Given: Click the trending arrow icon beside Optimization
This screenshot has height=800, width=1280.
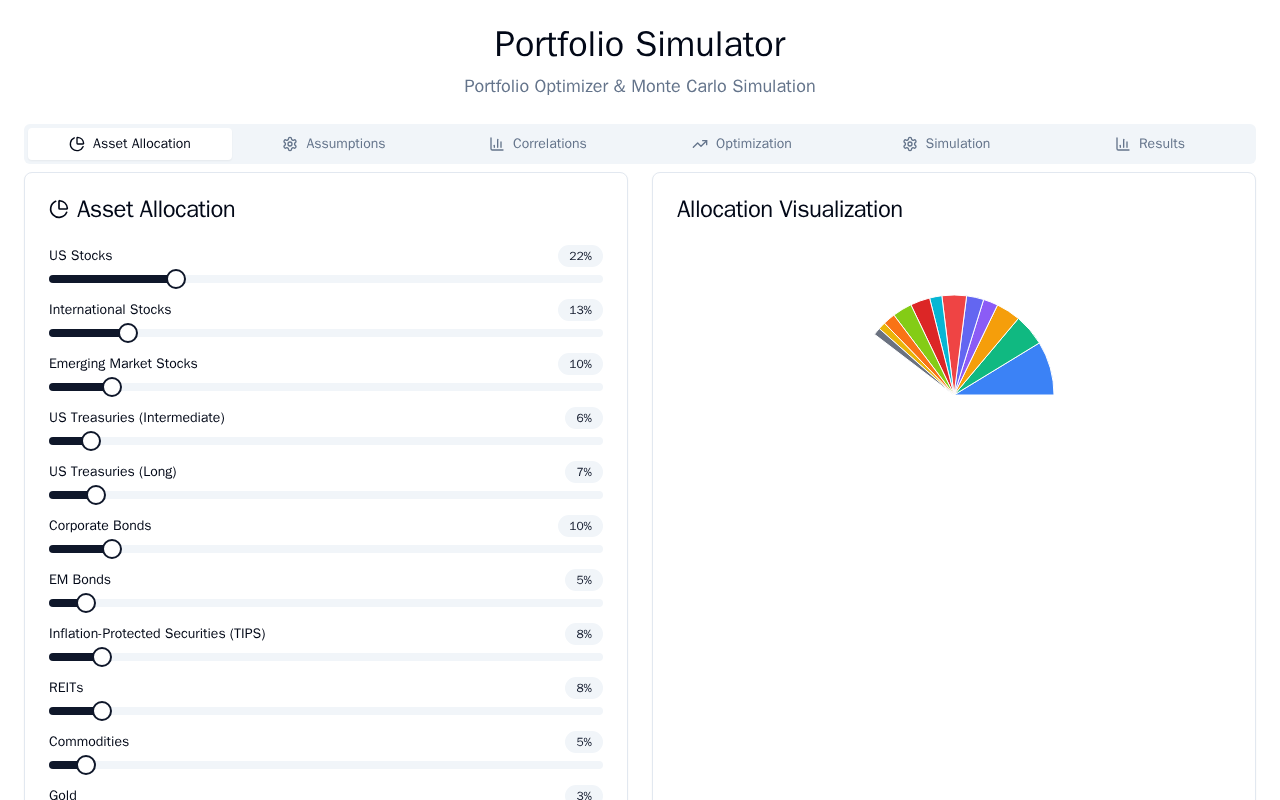Looking at the screenshot, I should (x=700, y=144).
